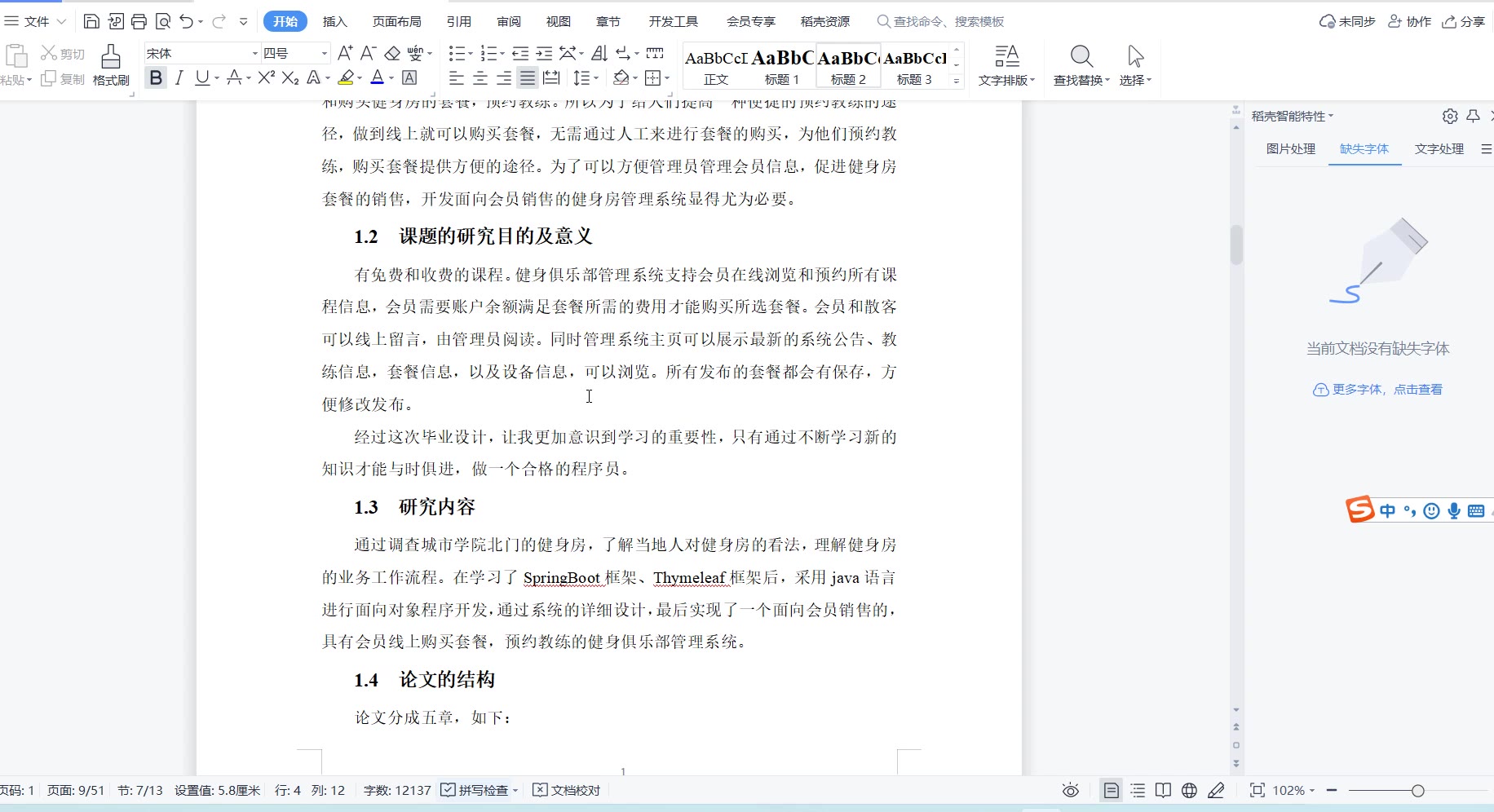Screen dimensions: 1494x812
Task: Align text to the right
Action: (504, 77)
